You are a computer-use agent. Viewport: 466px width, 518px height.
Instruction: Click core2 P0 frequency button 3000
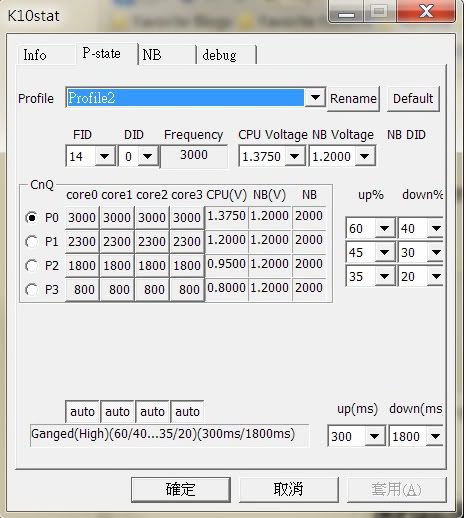click(x=152, y=218)
